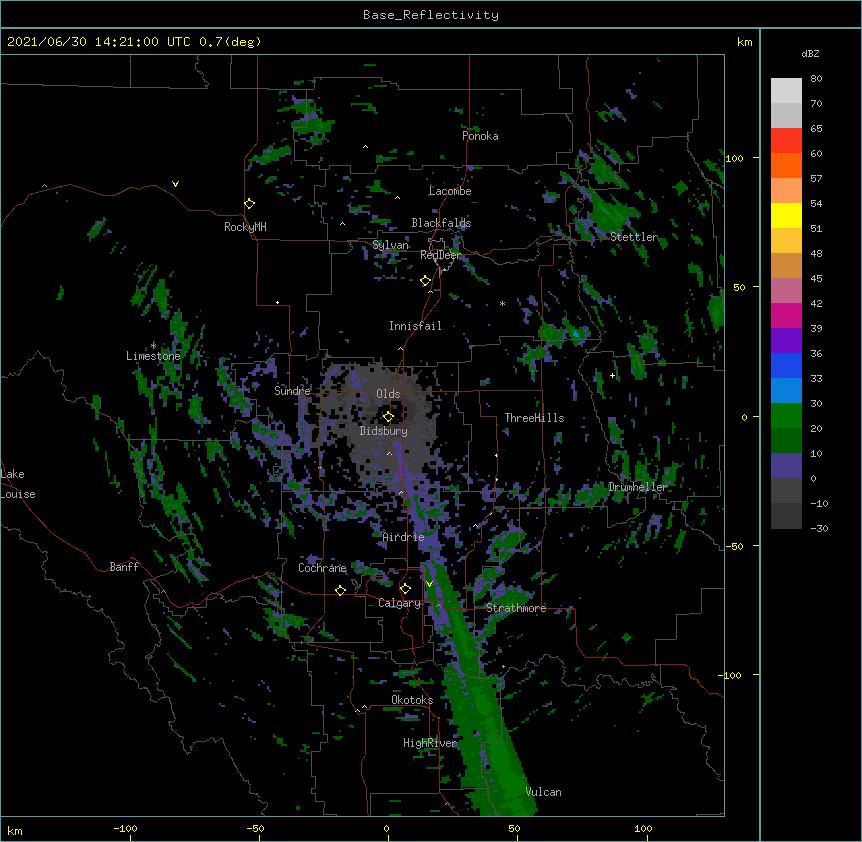Click the yellow diamond marker beside RockyMH
The image size is (862, 842).
[249, 204]
